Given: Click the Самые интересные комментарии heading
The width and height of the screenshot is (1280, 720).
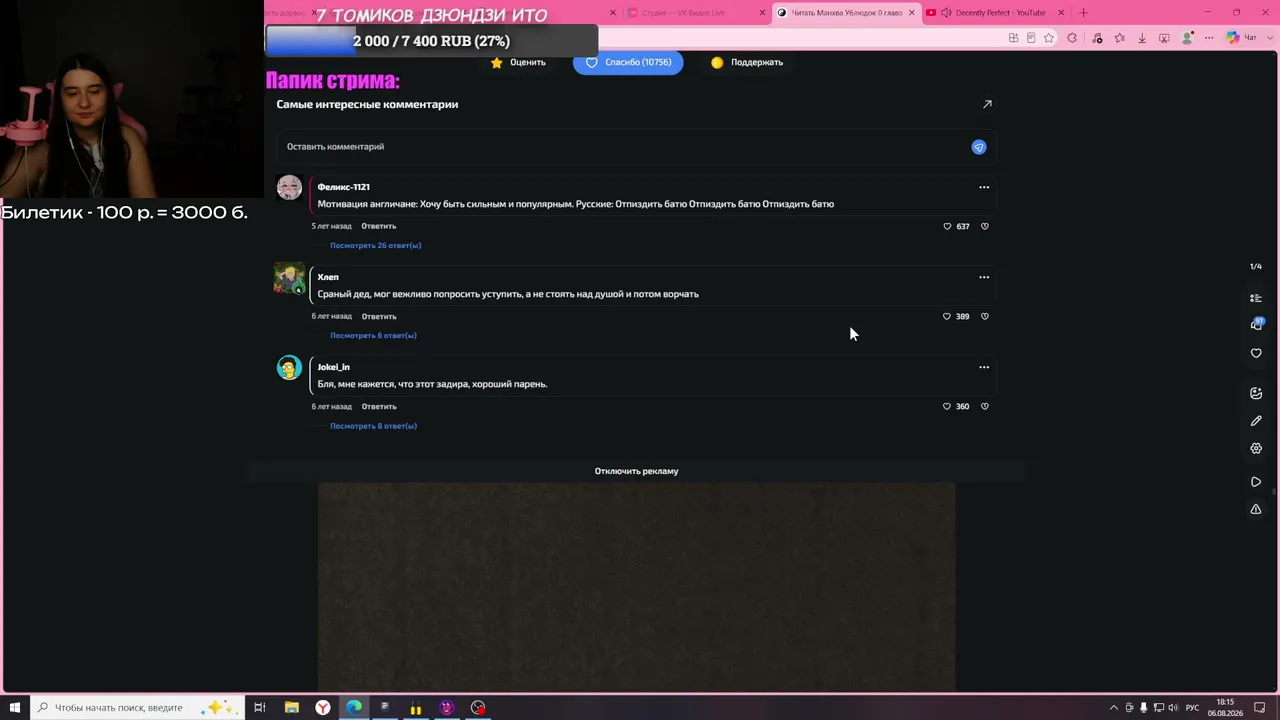Looking at the screenshot, I should pos(367,104).
